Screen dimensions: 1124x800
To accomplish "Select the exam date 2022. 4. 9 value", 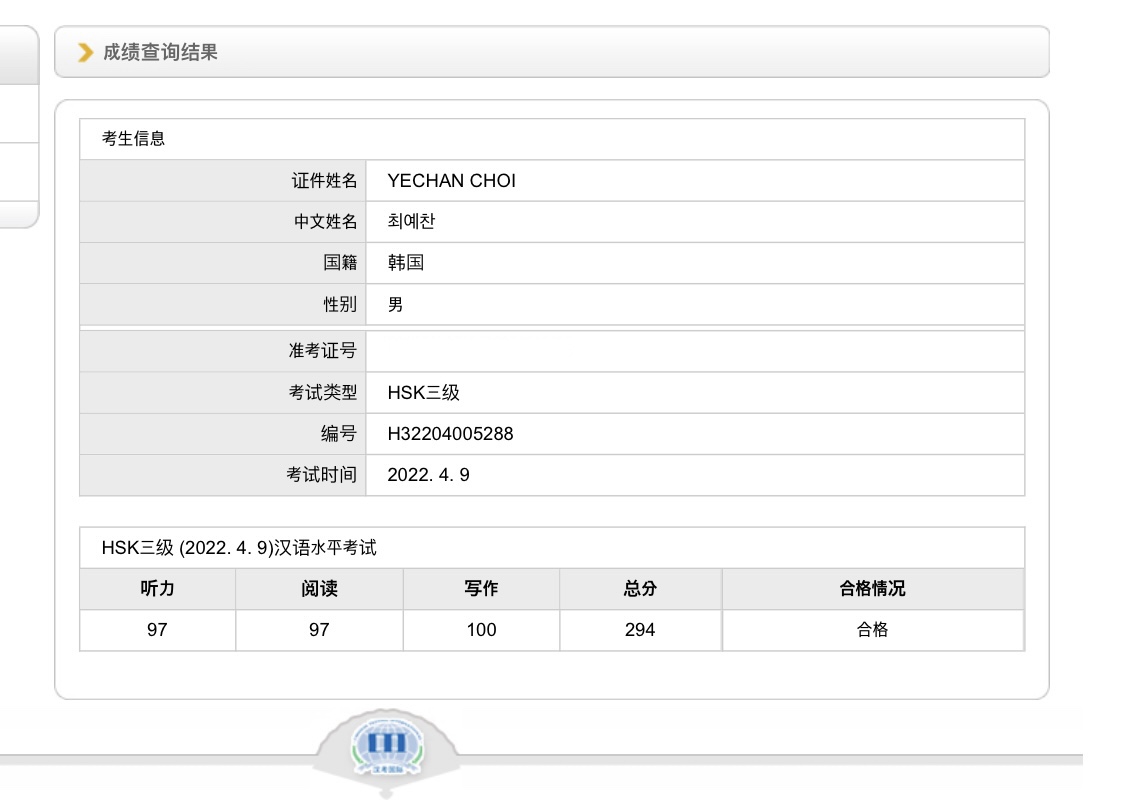I will pos(429,475).
